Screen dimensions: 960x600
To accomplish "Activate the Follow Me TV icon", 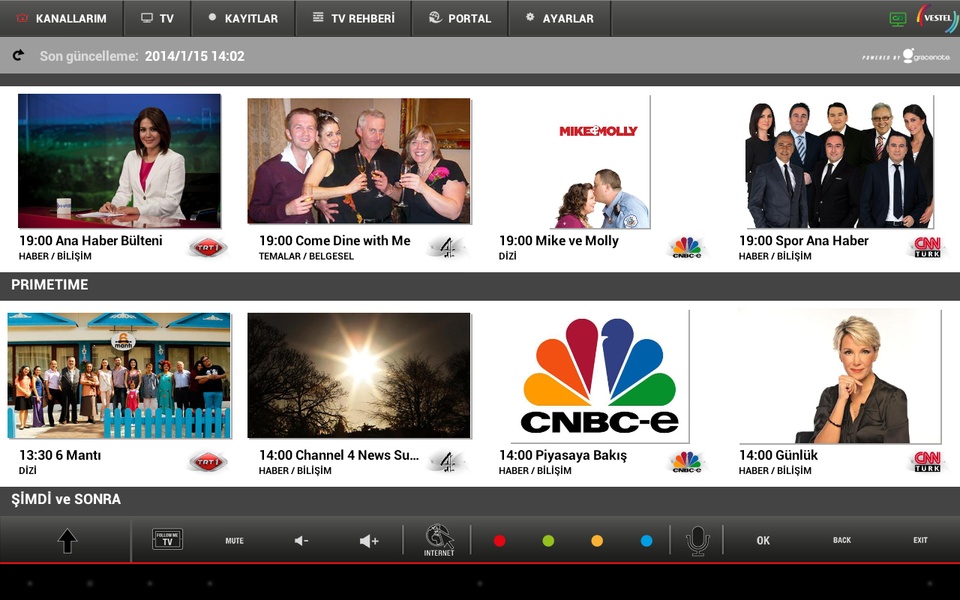I will coord(167,539).
